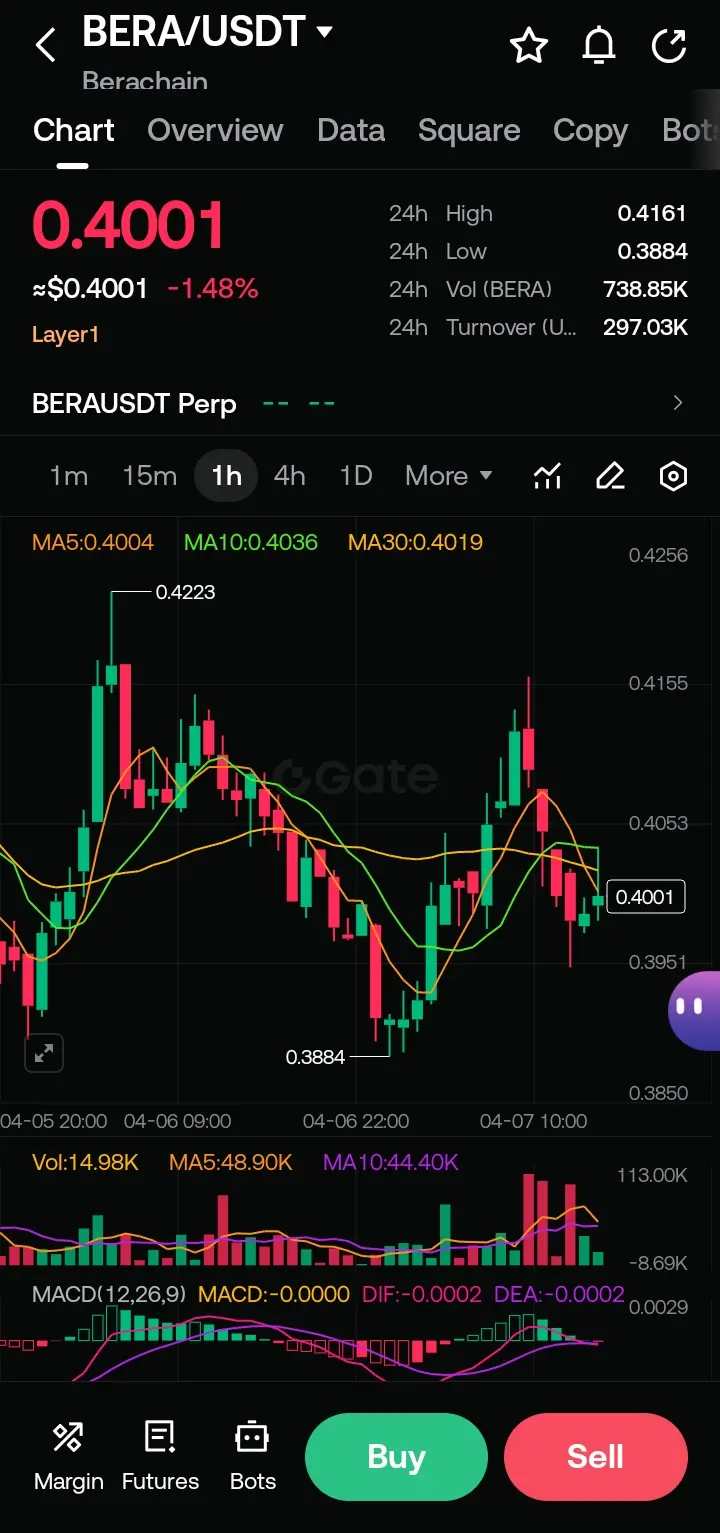Tap the back arrow icon
Screen dimensions: 720x1533
tap(45, 45)
